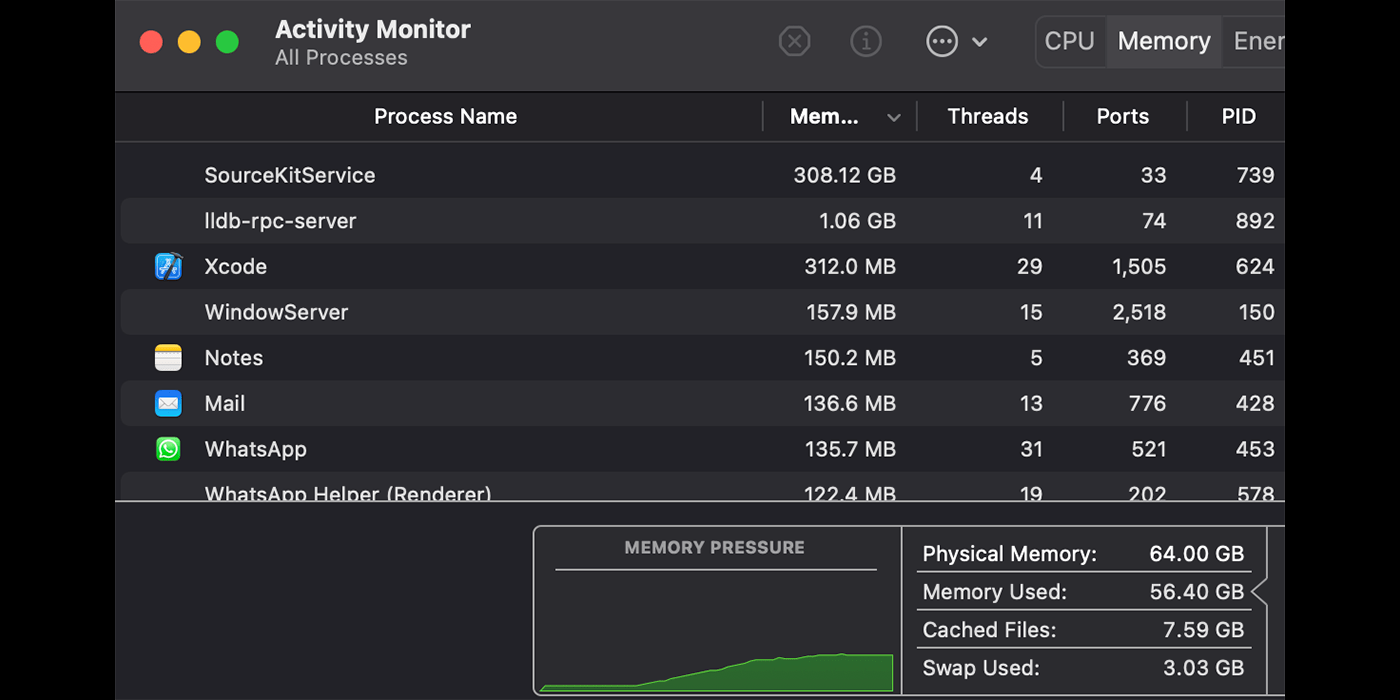
Task: Minimize window with yellow button
Action: [189, 42]
